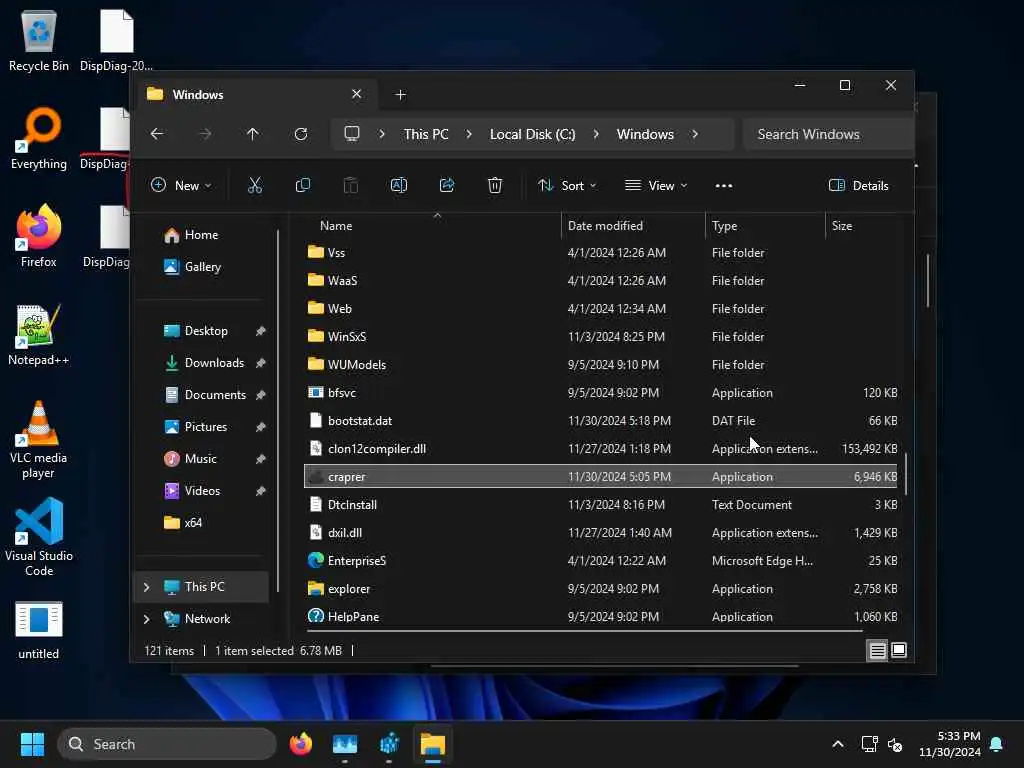This screenshot has height=768, width=1024.
Task: Open Gallery in navigation pane
Action: pos(202,267)
